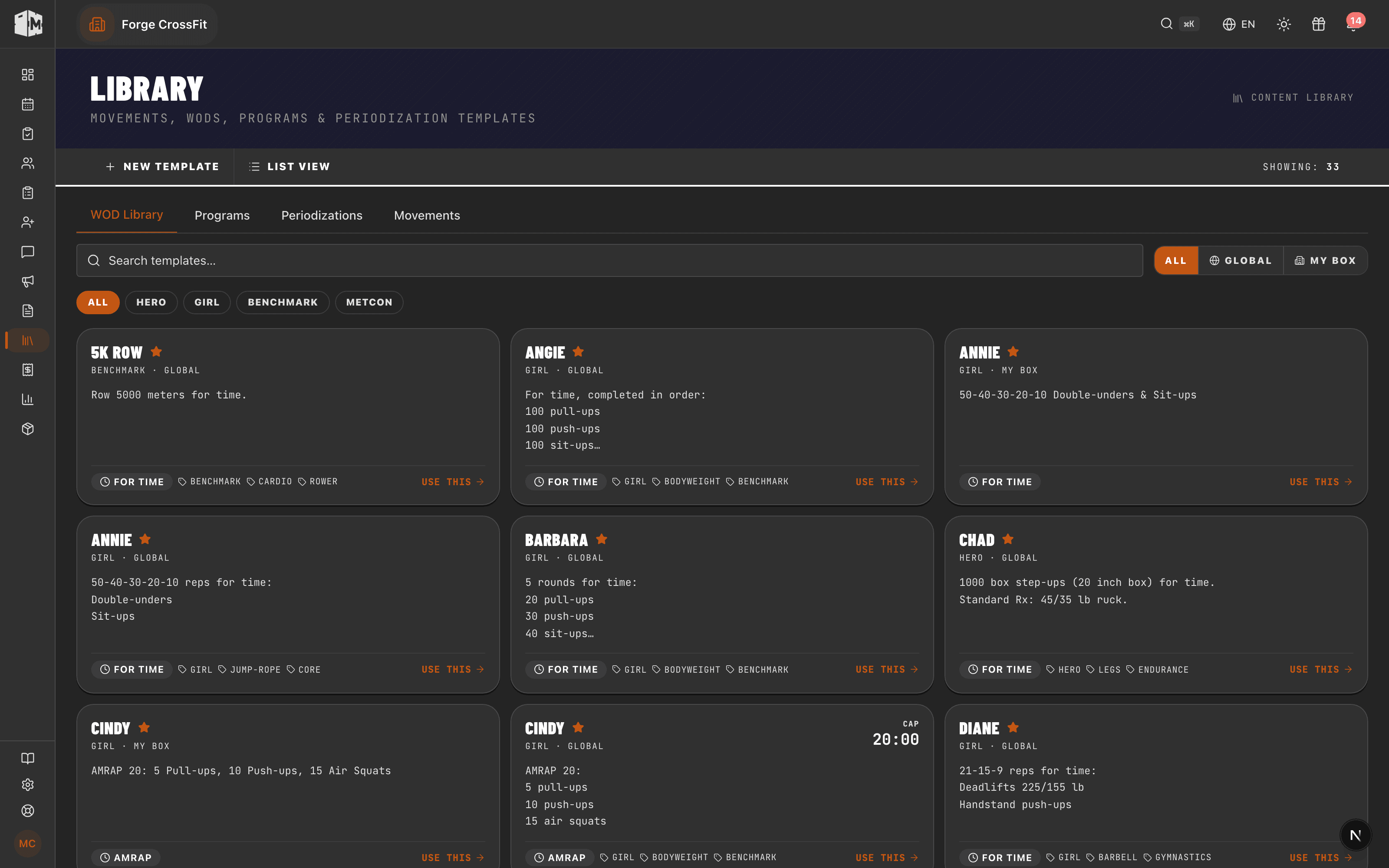1389x868 pixels.
Task: Click the ⌘K search shortcut badge
Action: [x=1189, y=24]
